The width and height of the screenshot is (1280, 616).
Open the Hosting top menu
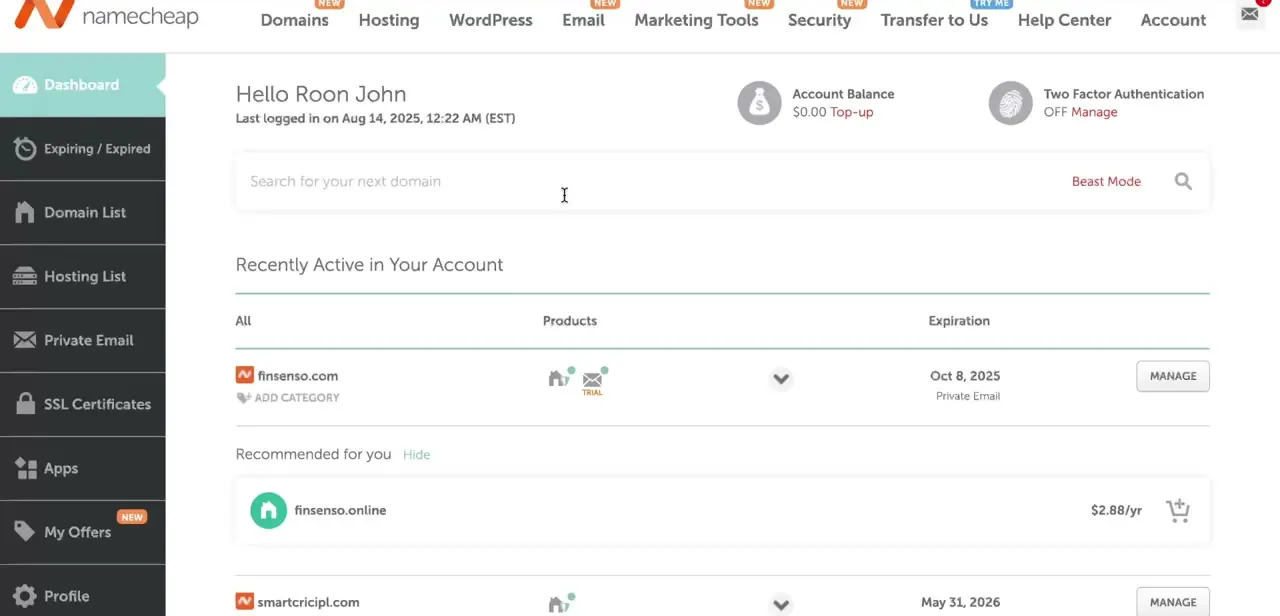pos(389,20)
